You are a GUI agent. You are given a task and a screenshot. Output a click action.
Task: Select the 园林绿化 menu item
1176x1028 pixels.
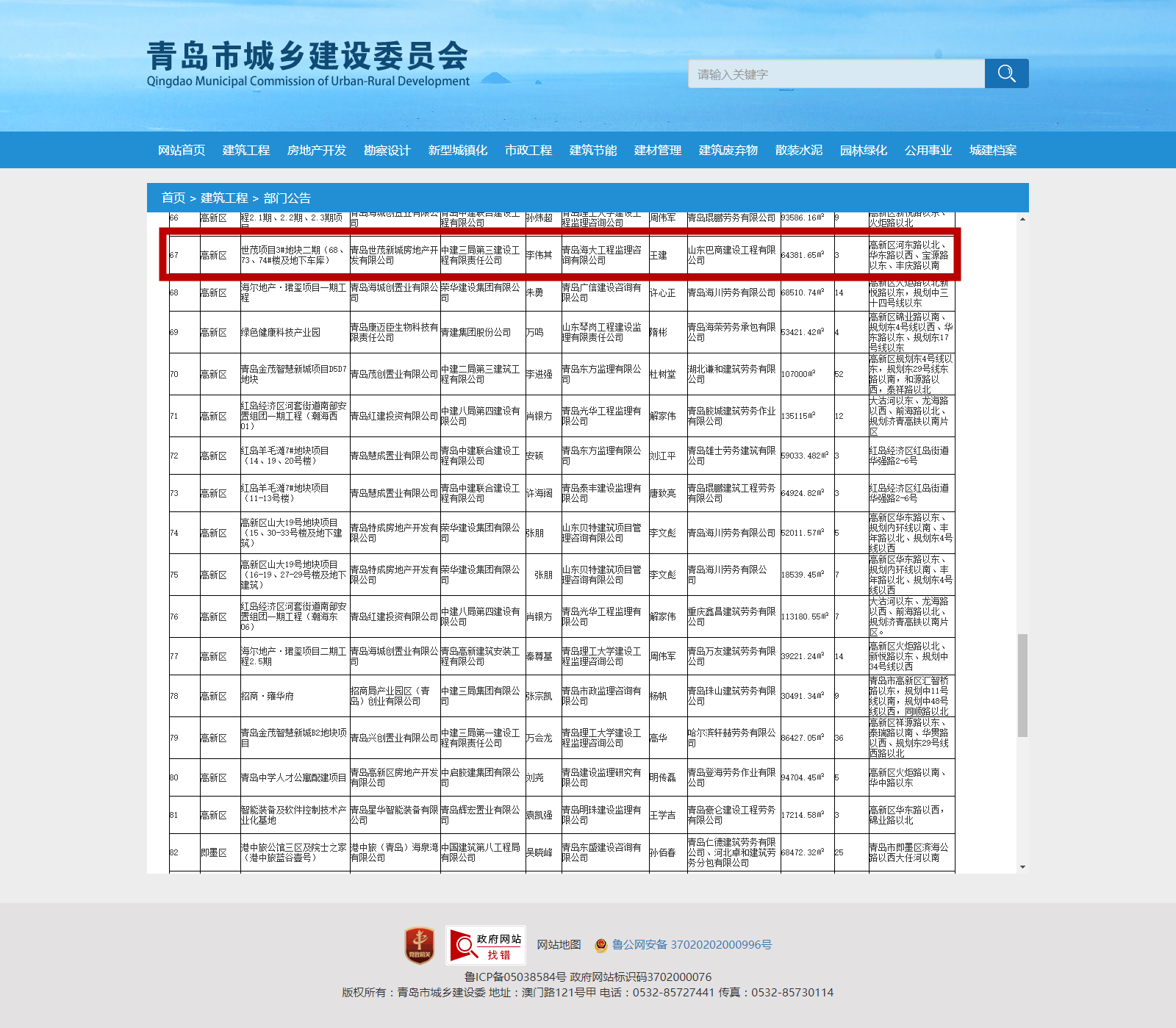pos(864,151)
